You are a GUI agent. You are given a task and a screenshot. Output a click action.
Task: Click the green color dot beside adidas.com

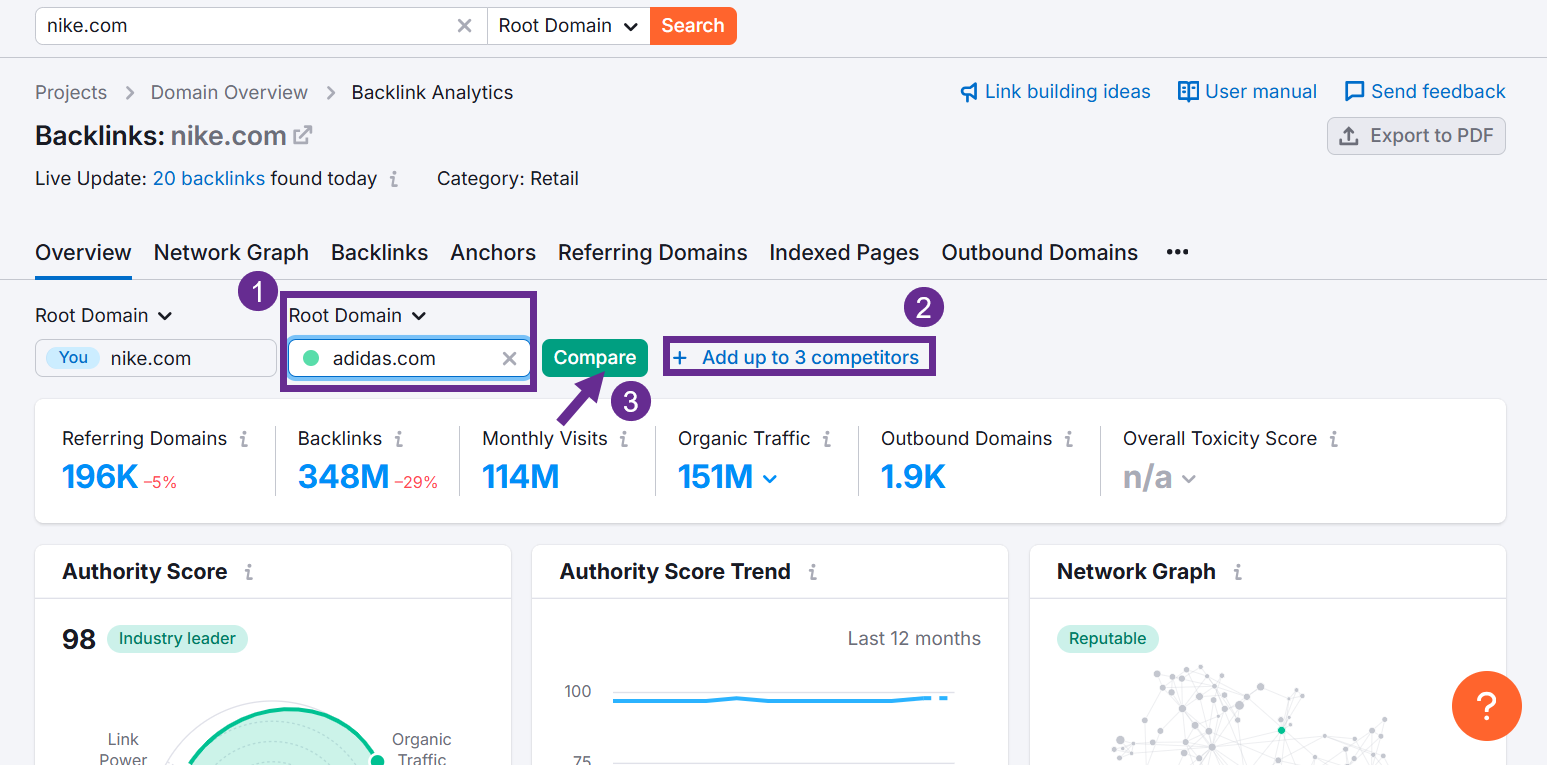pos(311,358)
